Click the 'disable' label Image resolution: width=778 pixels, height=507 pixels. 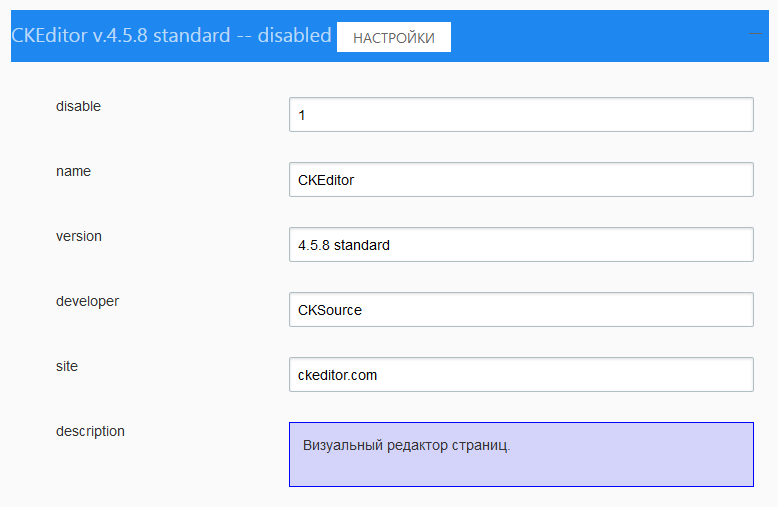[x=78, y=106]
